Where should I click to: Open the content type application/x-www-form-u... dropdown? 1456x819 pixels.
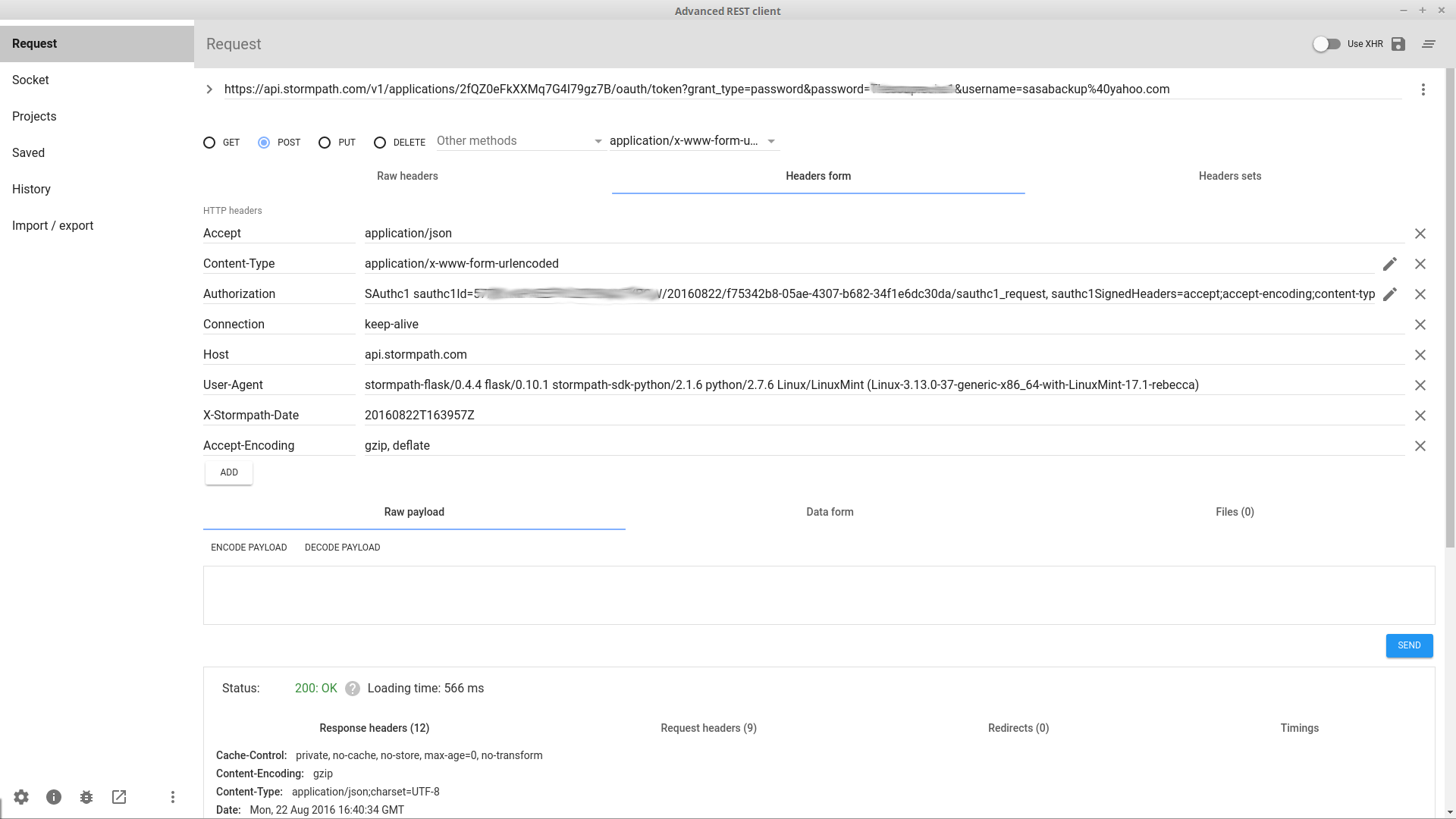pos(693,141)
